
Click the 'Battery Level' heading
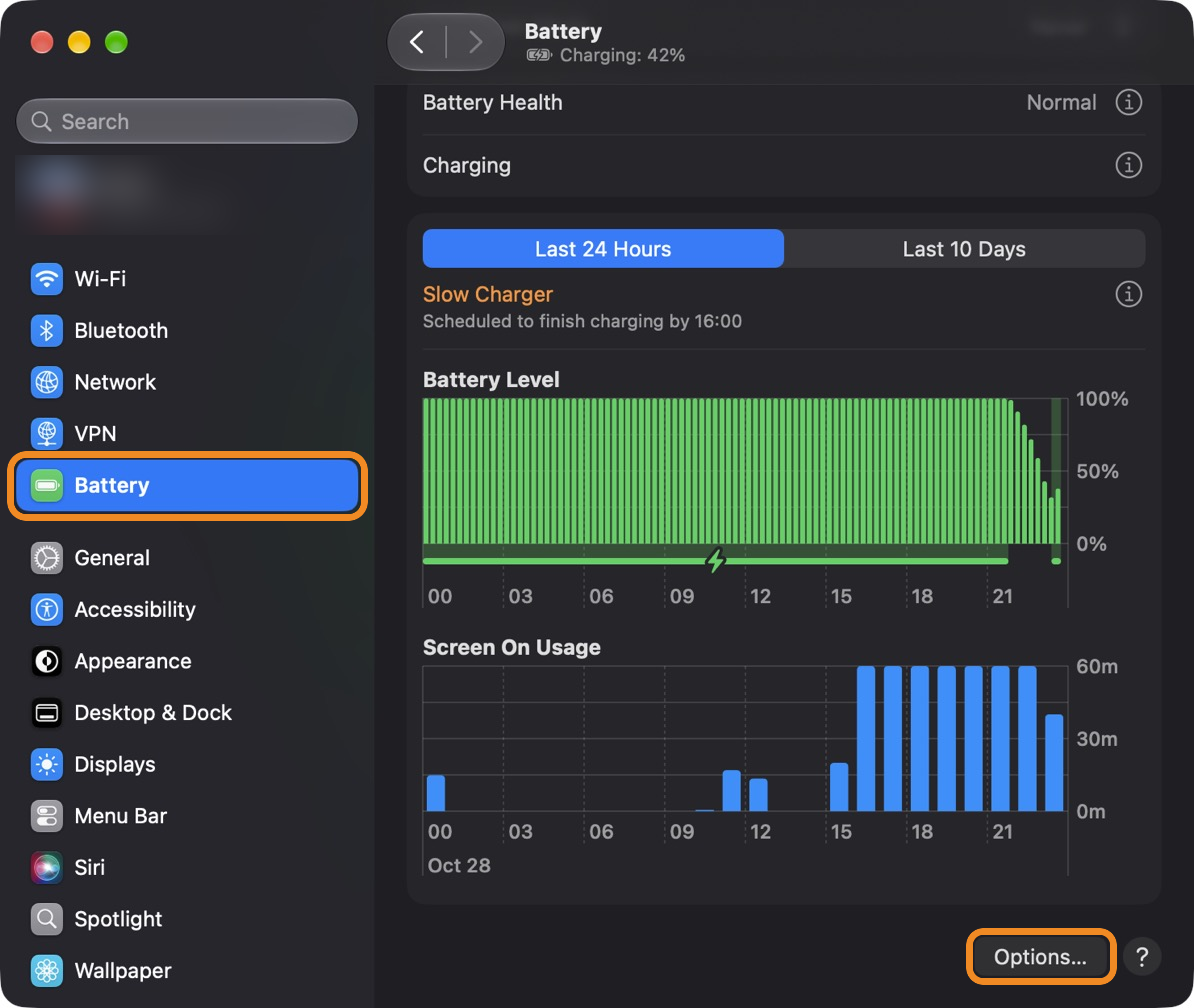pos(491,379)
